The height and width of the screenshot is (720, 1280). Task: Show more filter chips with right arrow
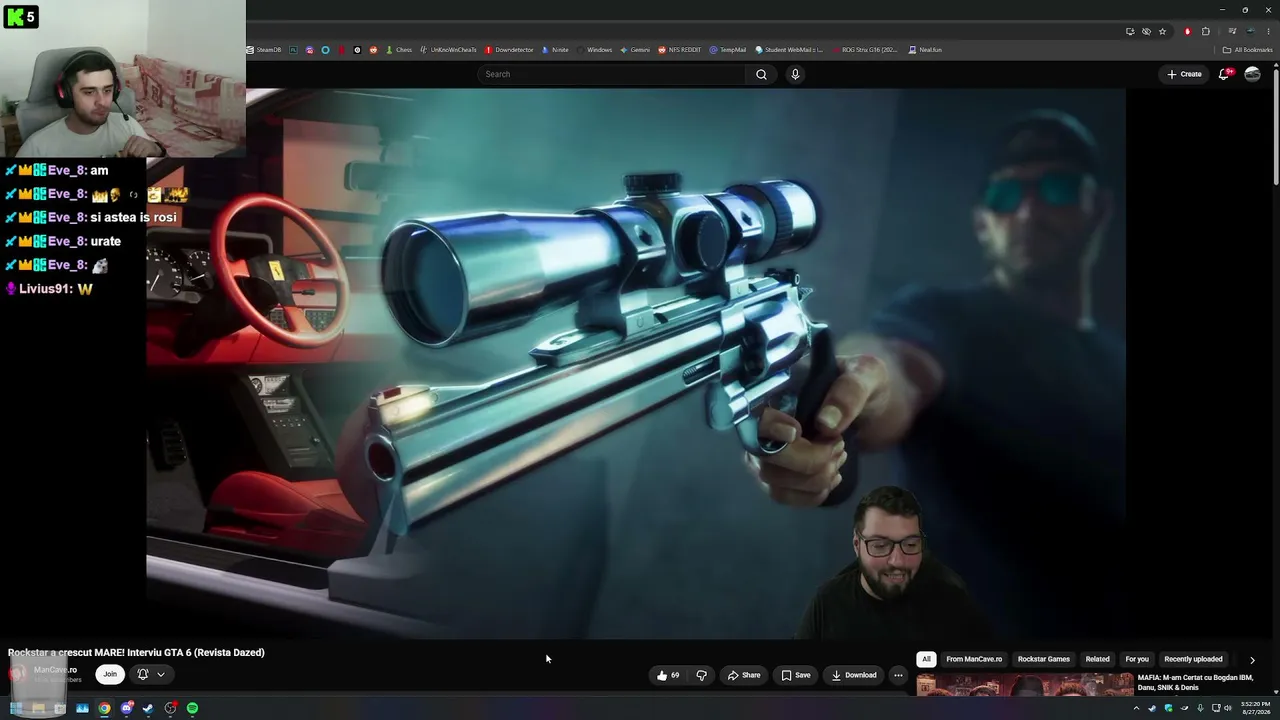(1252, 660)
